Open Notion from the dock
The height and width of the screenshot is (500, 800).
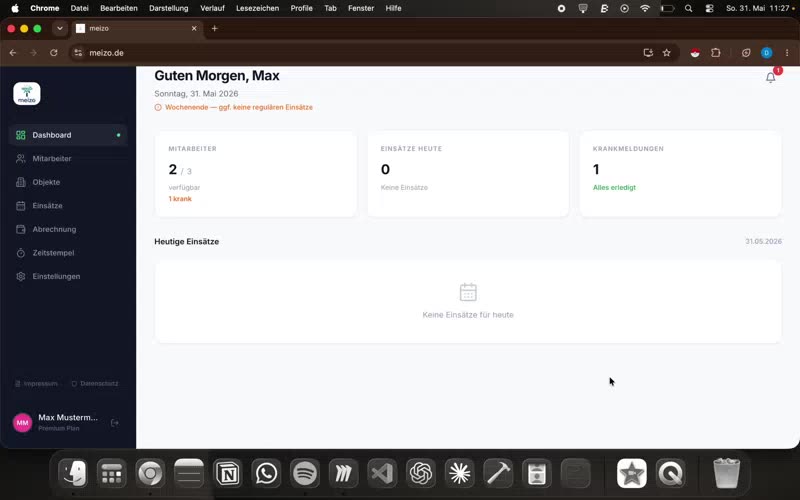tap(228, 473)
